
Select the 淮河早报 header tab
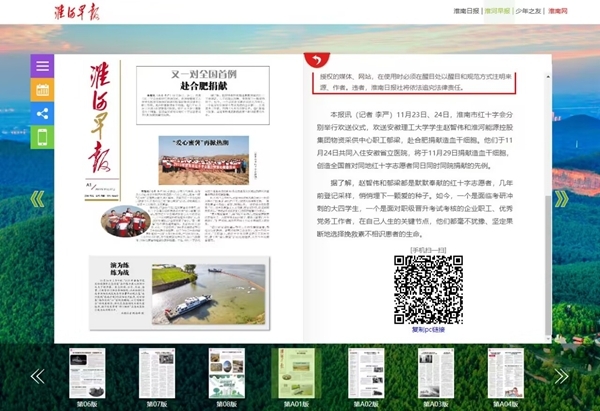coord(497,11)
